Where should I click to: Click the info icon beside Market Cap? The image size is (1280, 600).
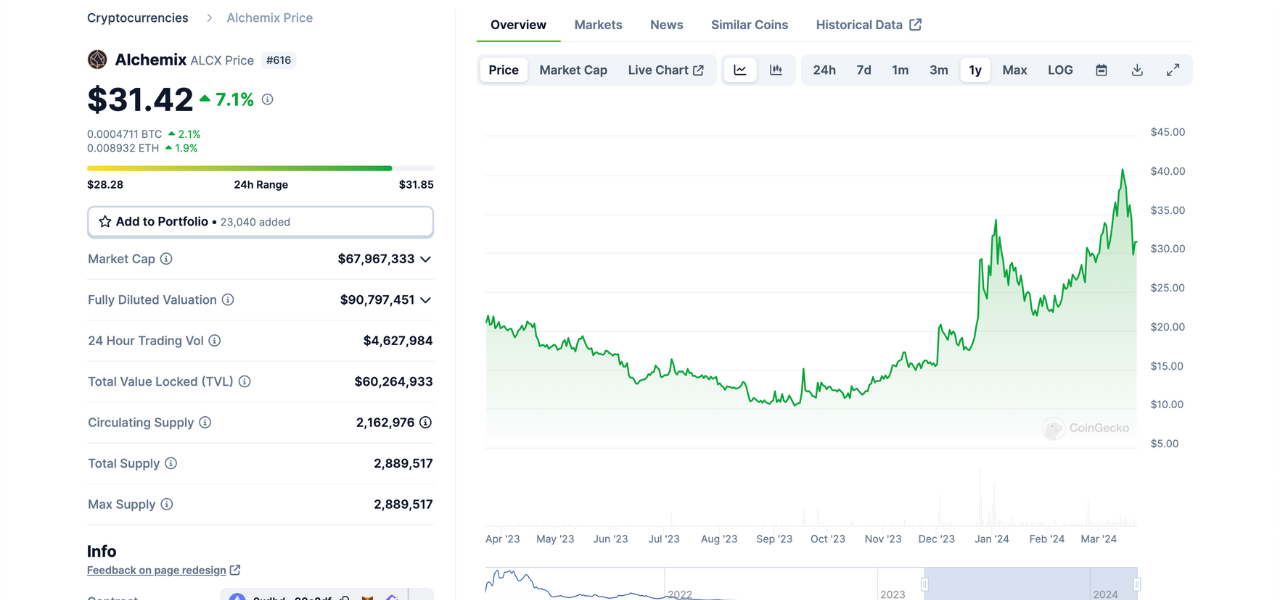point(166,259)
